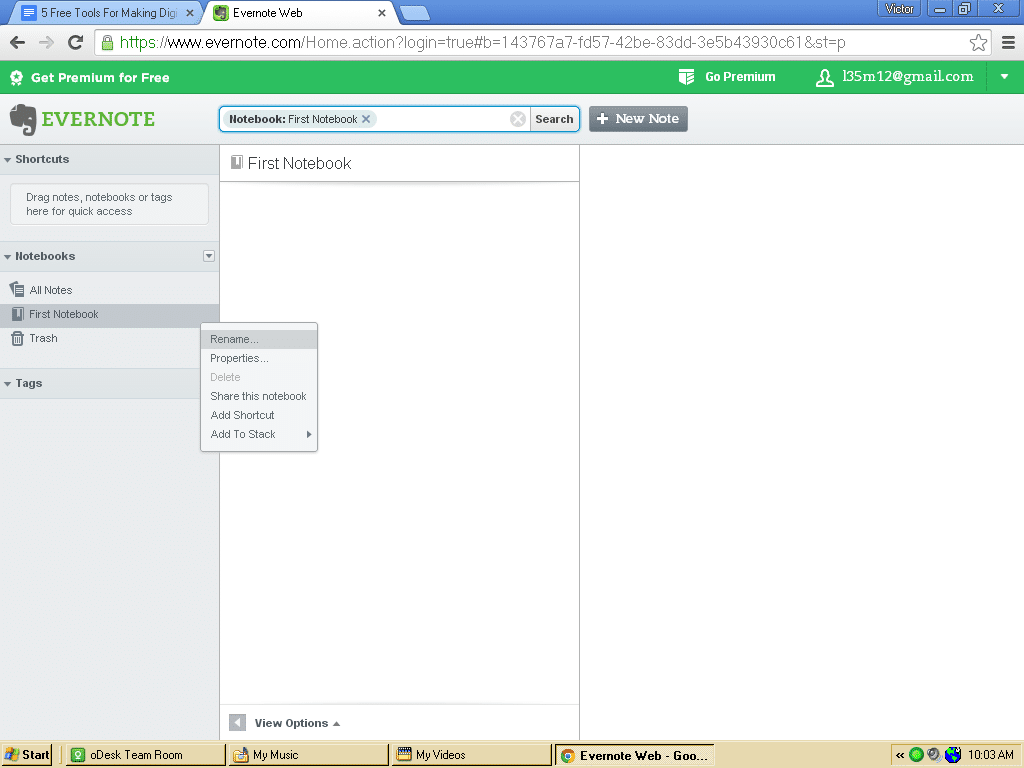Image resolution: width=1024 pixels, height=768 pixels.
Task: Choose Rename from the context menu
Action: point(259,339)
